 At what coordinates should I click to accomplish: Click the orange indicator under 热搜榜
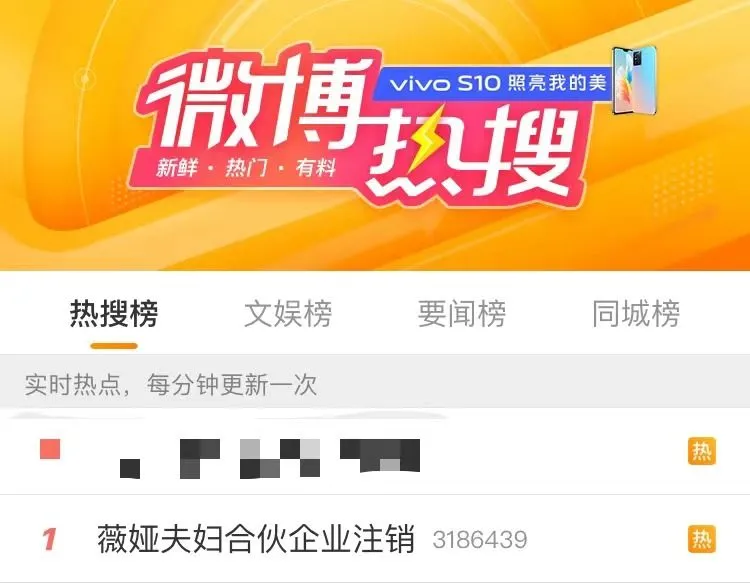[x=114, y=346]
